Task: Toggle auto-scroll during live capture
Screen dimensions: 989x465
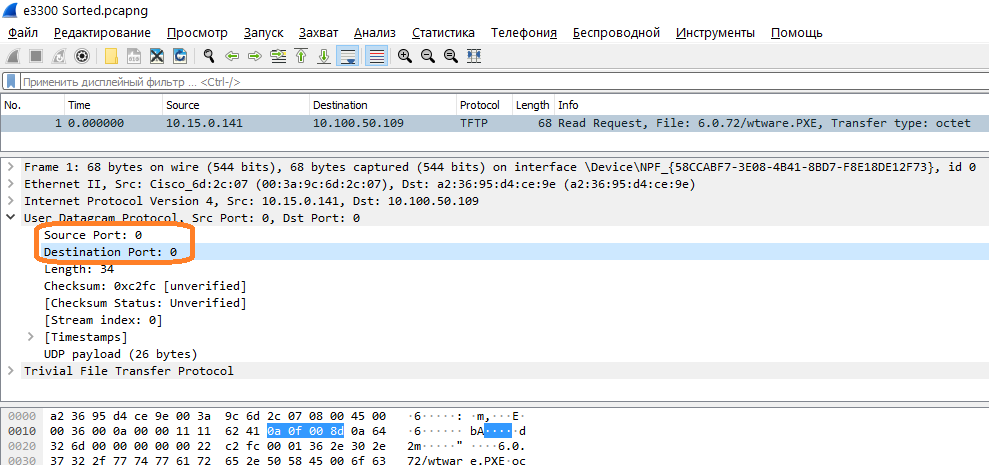Action: coord(347,56)
